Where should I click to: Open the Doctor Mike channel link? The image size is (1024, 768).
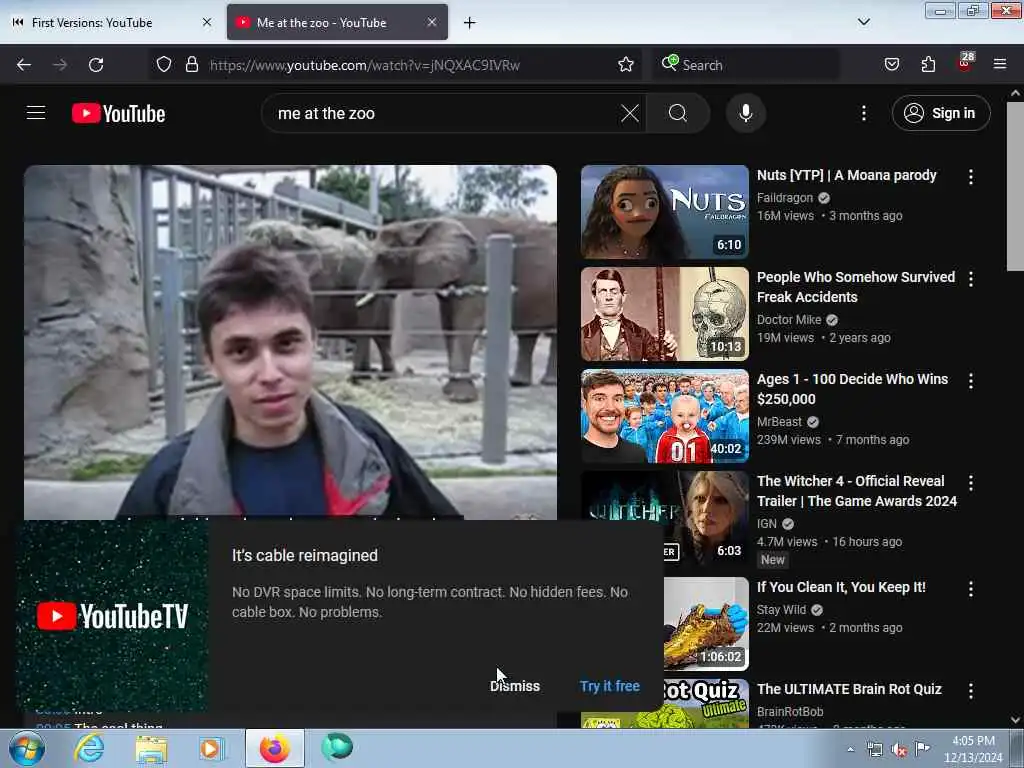[x=789, y=319]
